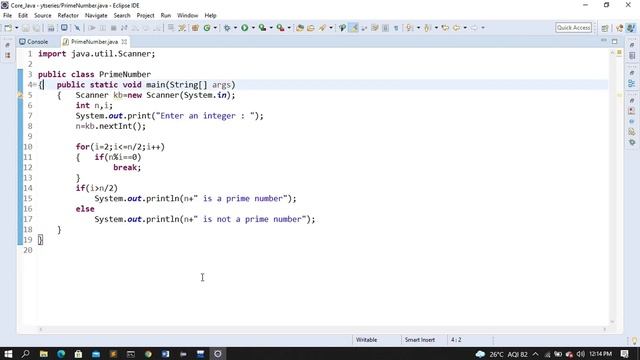Viewport: 640px width, 360px height.
Task: Collapse the main method fold on line 4
Action: (35, 85)
